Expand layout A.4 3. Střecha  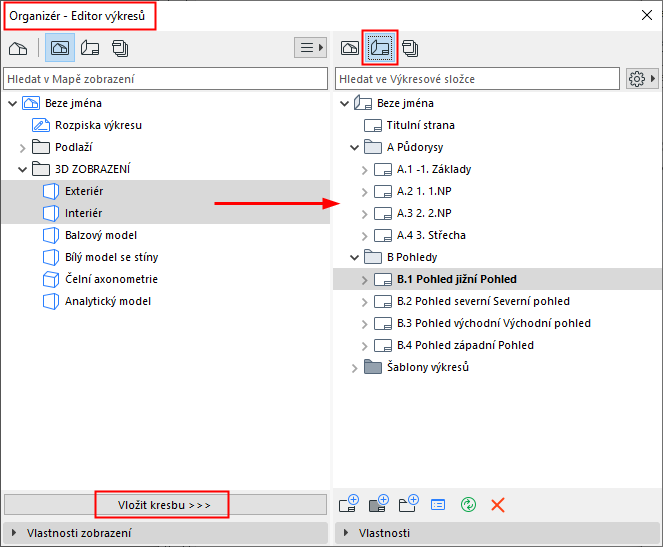(364, 236)
